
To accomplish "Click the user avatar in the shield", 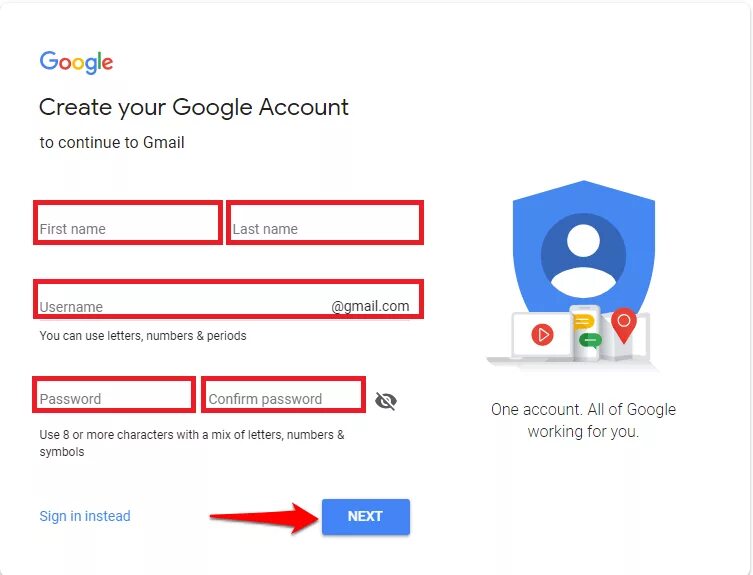I will click(x=583, y=256).
